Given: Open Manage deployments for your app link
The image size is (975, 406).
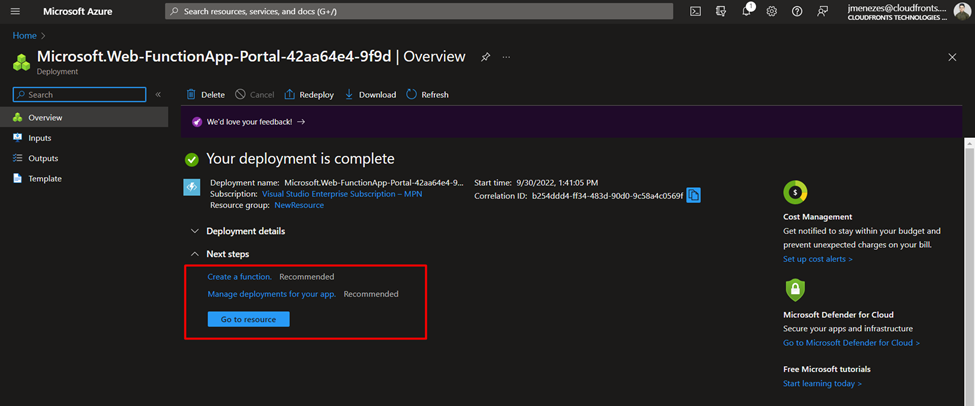Looking at the screenshot, I should (272, 294).
